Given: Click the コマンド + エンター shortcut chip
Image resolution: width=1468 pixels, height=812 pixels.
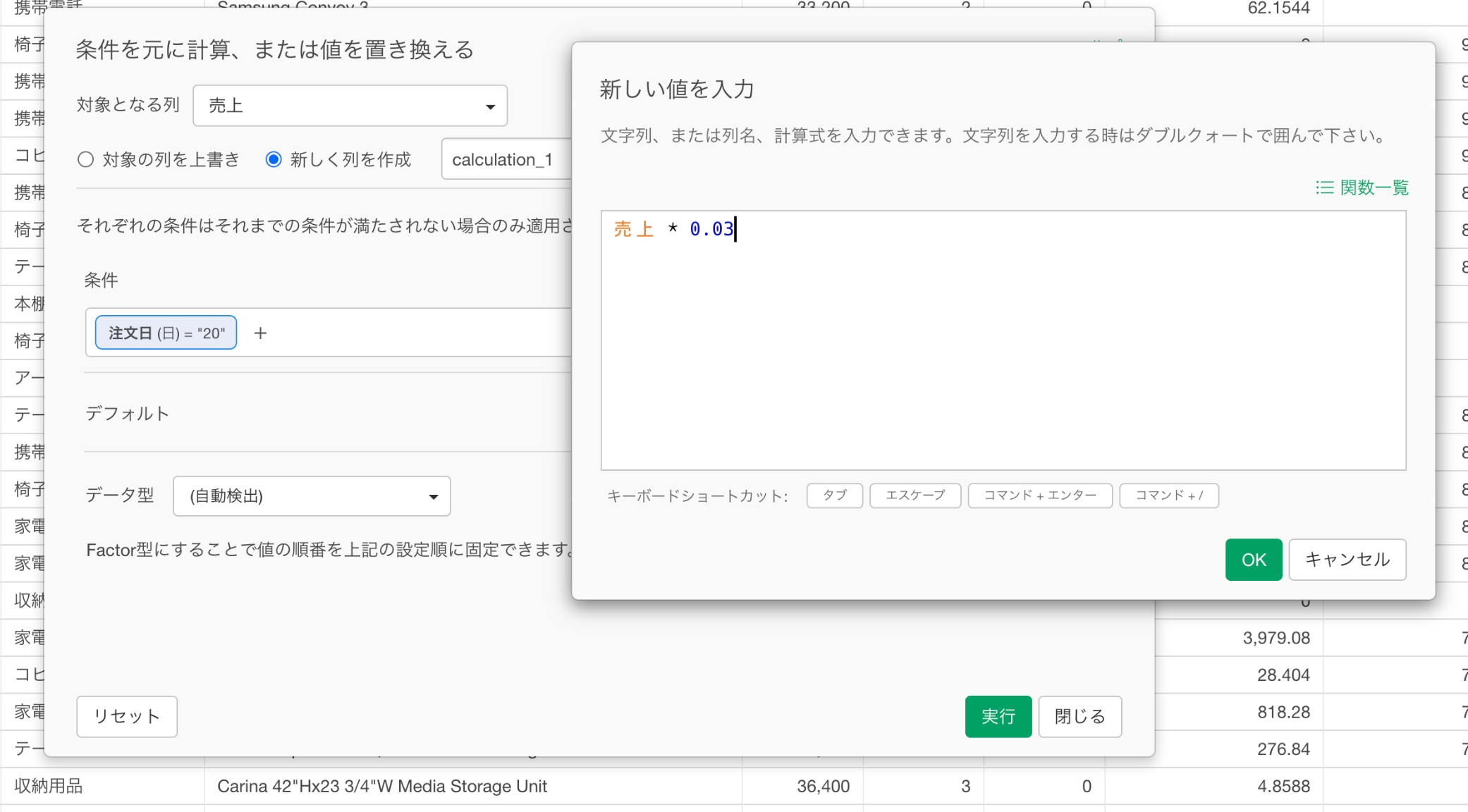Looking at the screenshot, I should (1039, 495).
